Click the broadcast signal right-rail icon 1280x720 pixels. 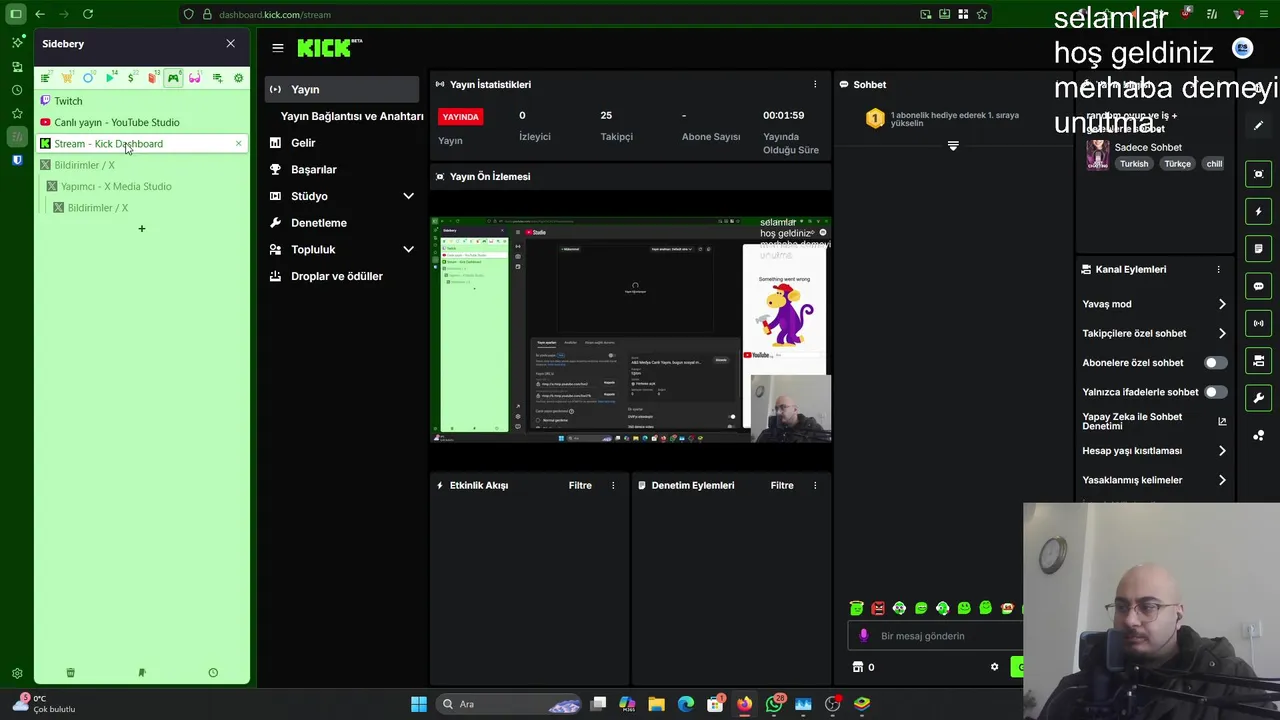[1259, 323]
